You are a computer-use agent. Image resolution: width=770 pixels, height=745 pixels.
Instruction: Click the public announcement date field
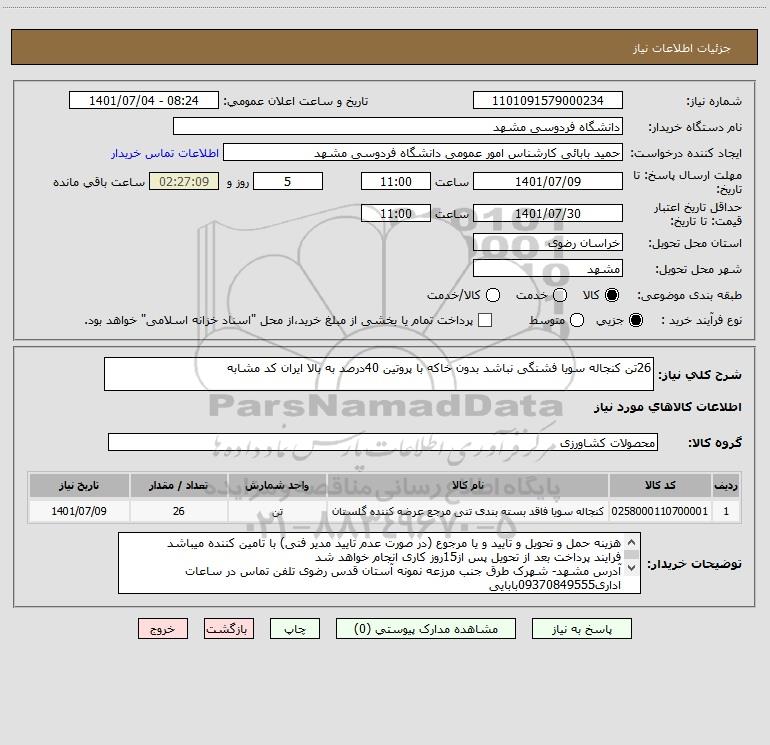(x=144, y=100)
